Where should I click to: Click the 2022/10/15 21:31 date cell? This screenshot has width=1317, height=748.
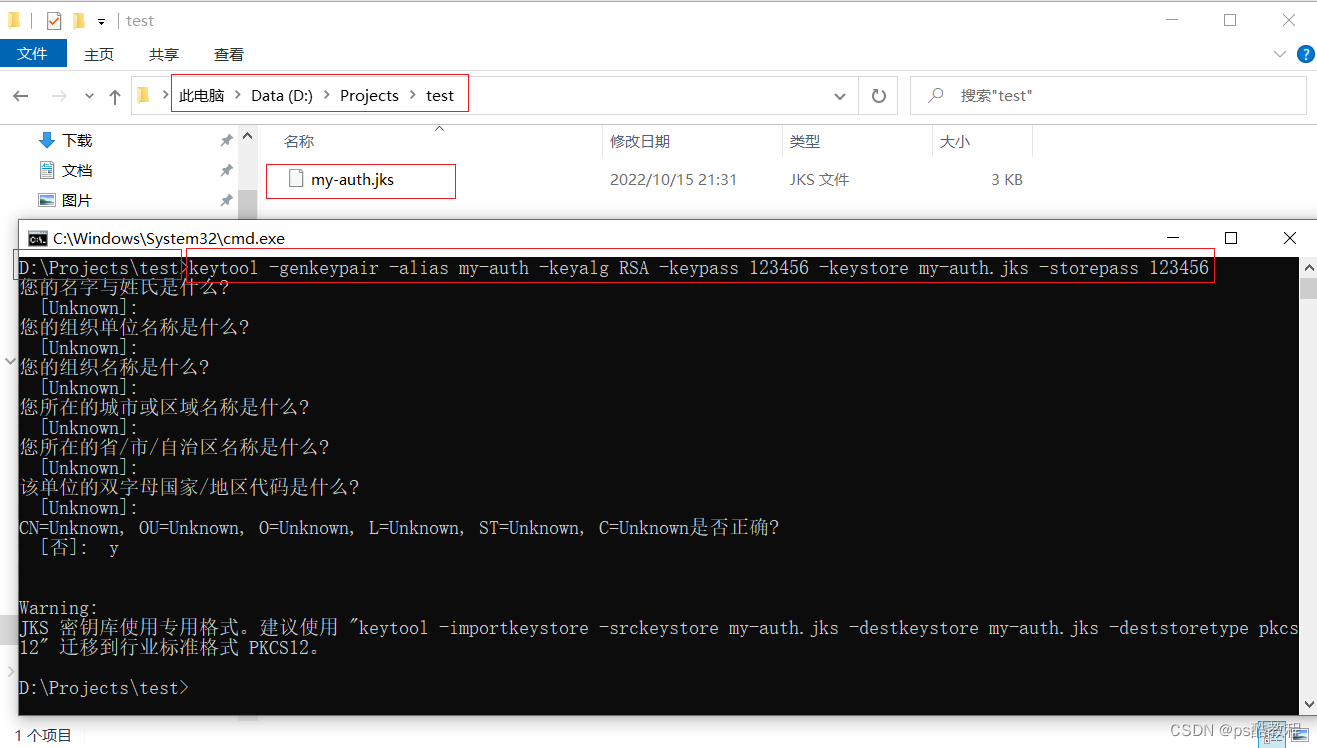[x=673, y=180]
